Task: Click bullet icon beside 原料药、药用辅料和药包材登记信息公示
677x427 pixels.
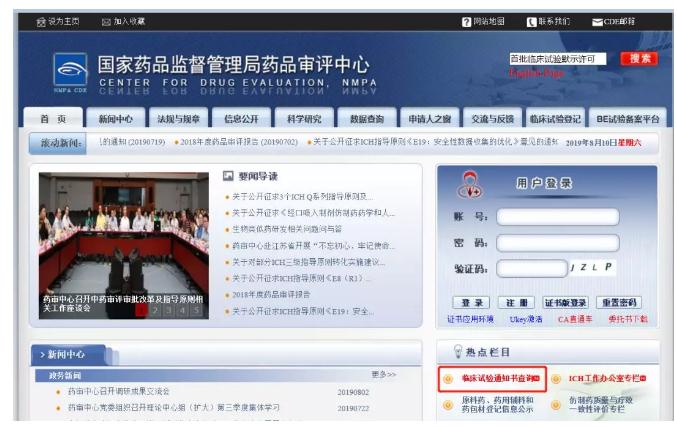Action: [x=448, y=405]
